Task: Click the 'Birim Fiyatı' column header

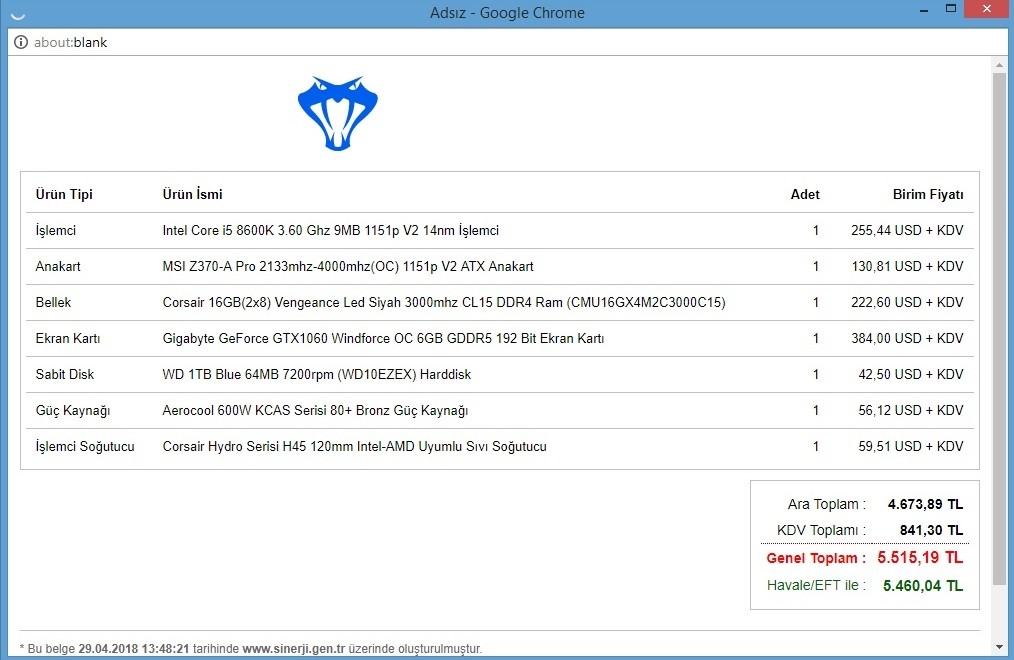Action: 928,195
